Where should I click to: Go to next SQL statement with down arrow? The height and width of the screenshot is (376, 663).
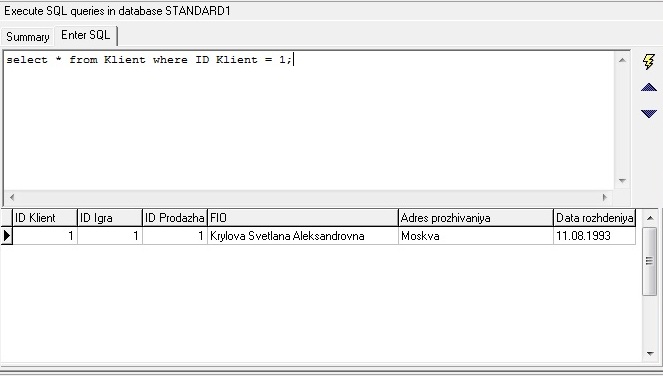coord(649,113)
